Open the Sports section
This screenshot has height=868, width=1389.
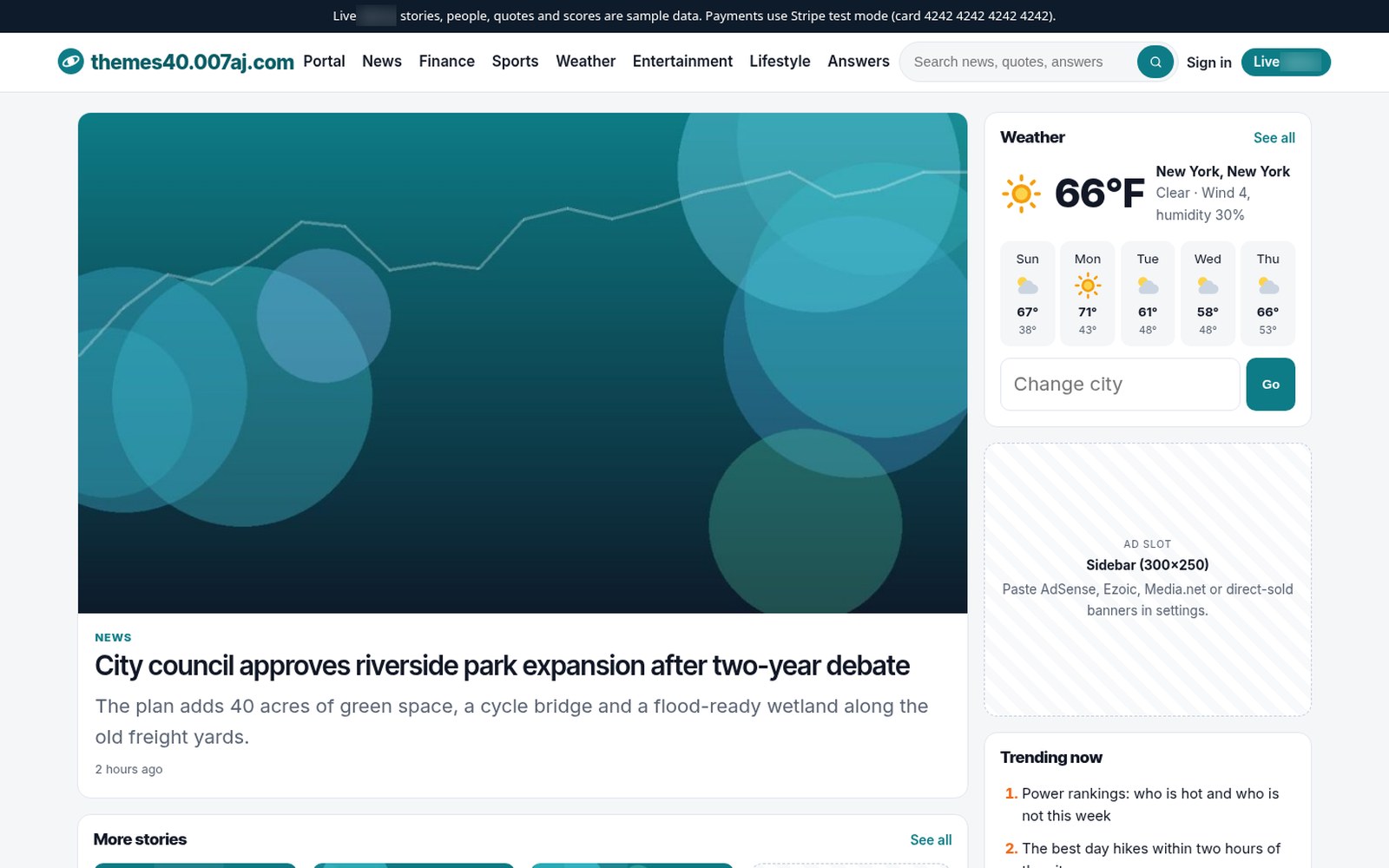515,62
